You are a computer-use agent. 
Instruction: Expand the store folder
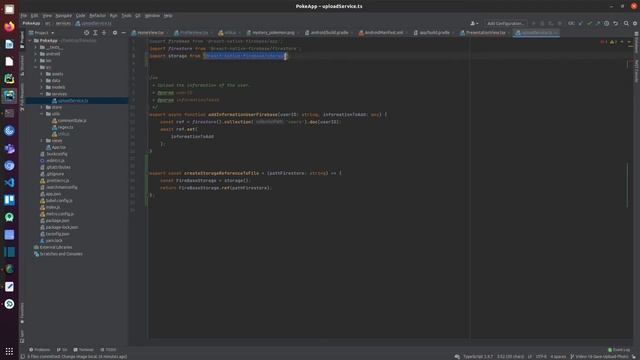pos(42,107)
